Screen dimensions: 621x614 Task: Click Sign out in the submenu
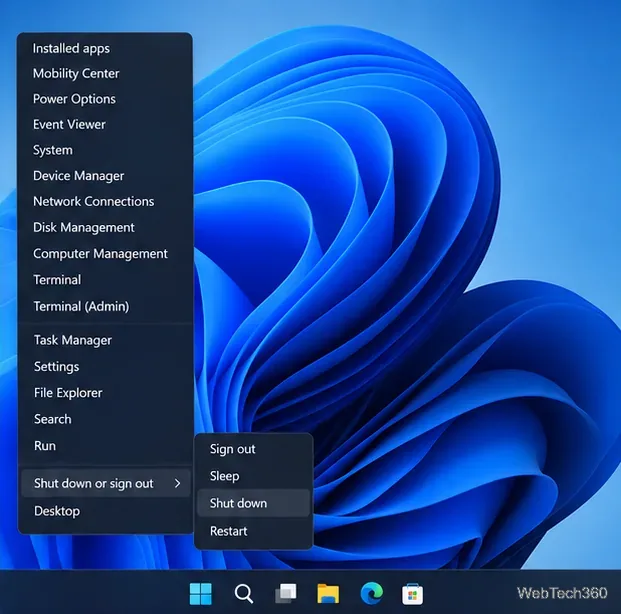[253, 449]
